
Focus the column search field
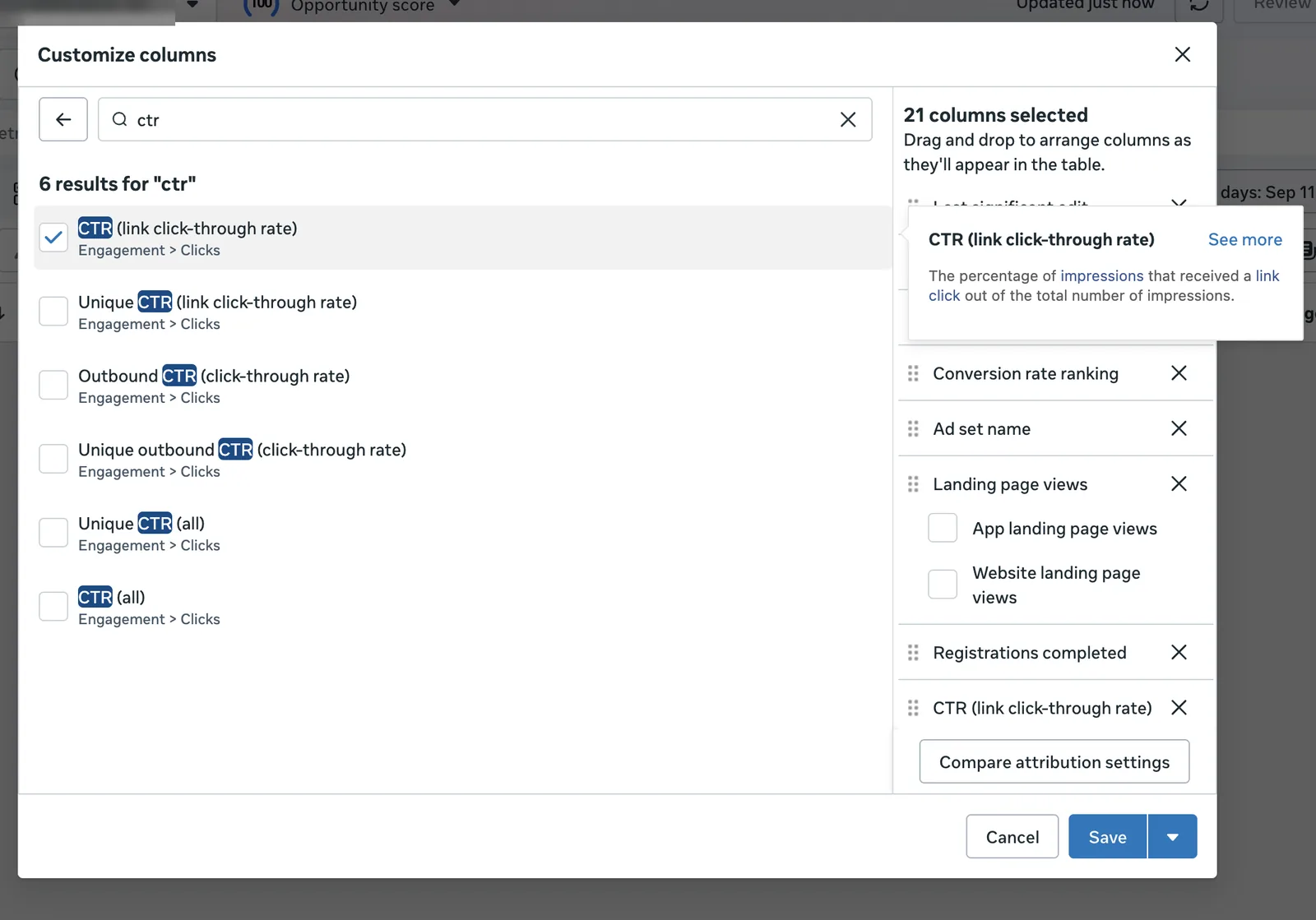click(x=485, y=120)
